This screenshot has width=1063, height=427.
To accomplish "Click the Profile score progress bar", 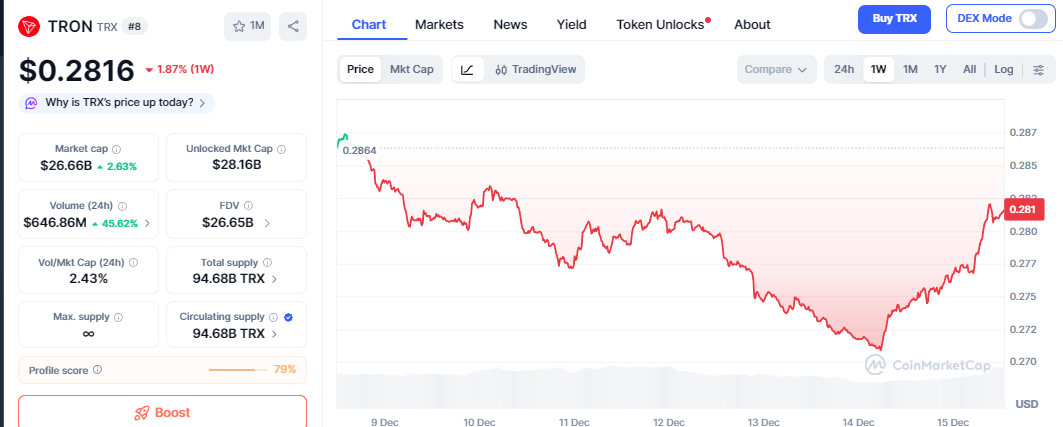I will point(237,369).
